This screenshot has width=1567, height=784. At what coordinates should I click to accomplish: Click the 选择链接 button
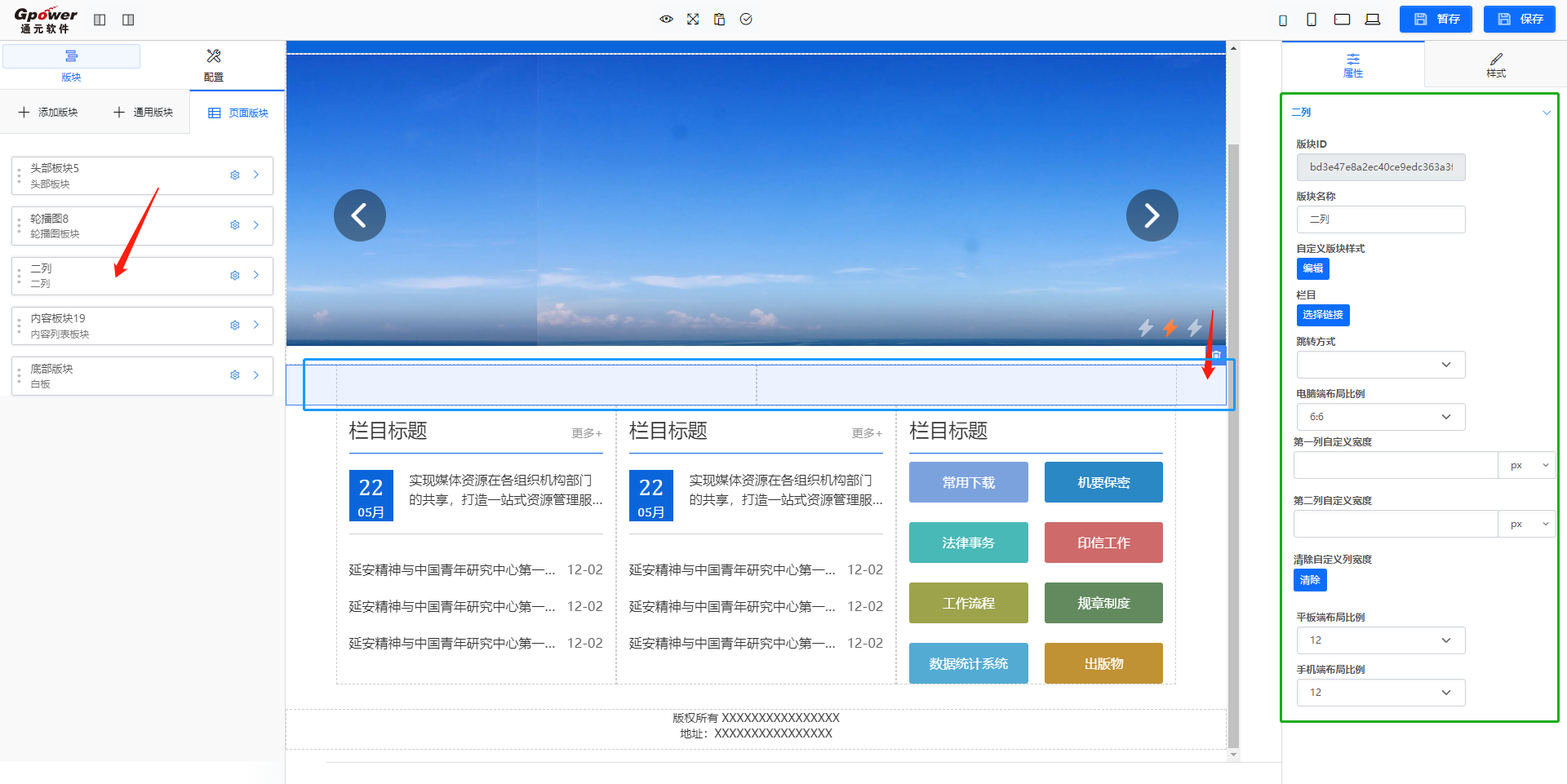click(1322, 315)
